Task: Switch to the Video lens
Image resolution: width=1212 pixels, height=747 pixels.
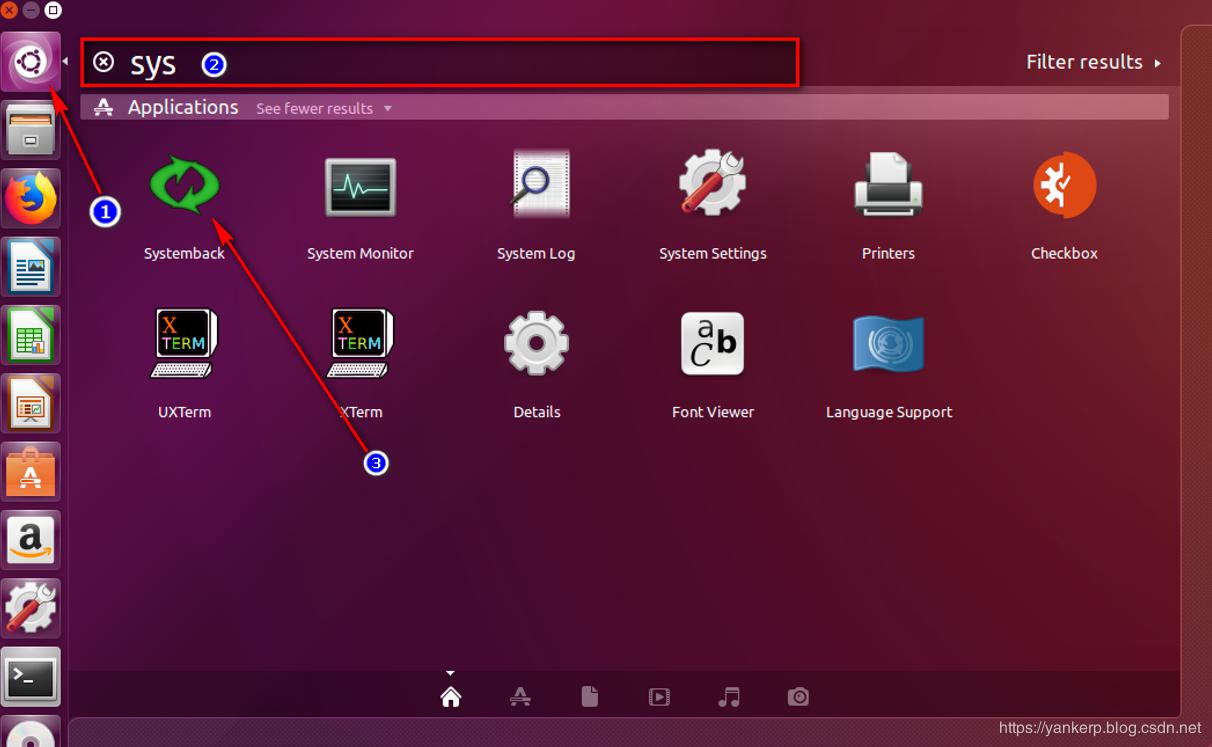Action: tap(659, 697)
